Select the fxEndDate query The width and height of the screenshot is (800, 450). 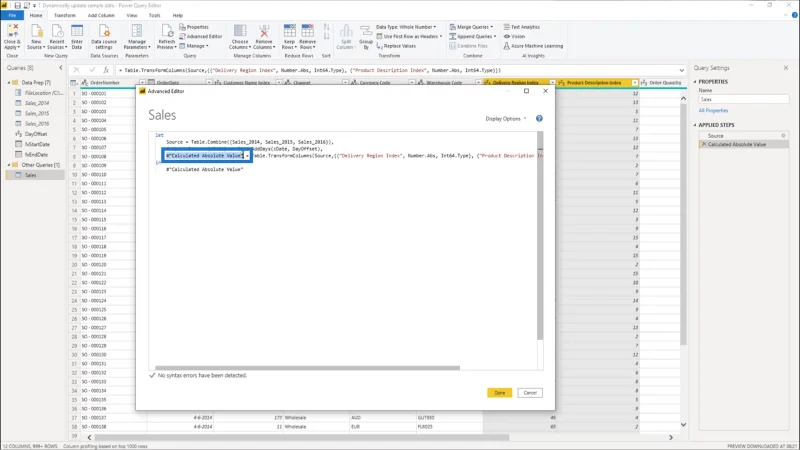(36, 154)
